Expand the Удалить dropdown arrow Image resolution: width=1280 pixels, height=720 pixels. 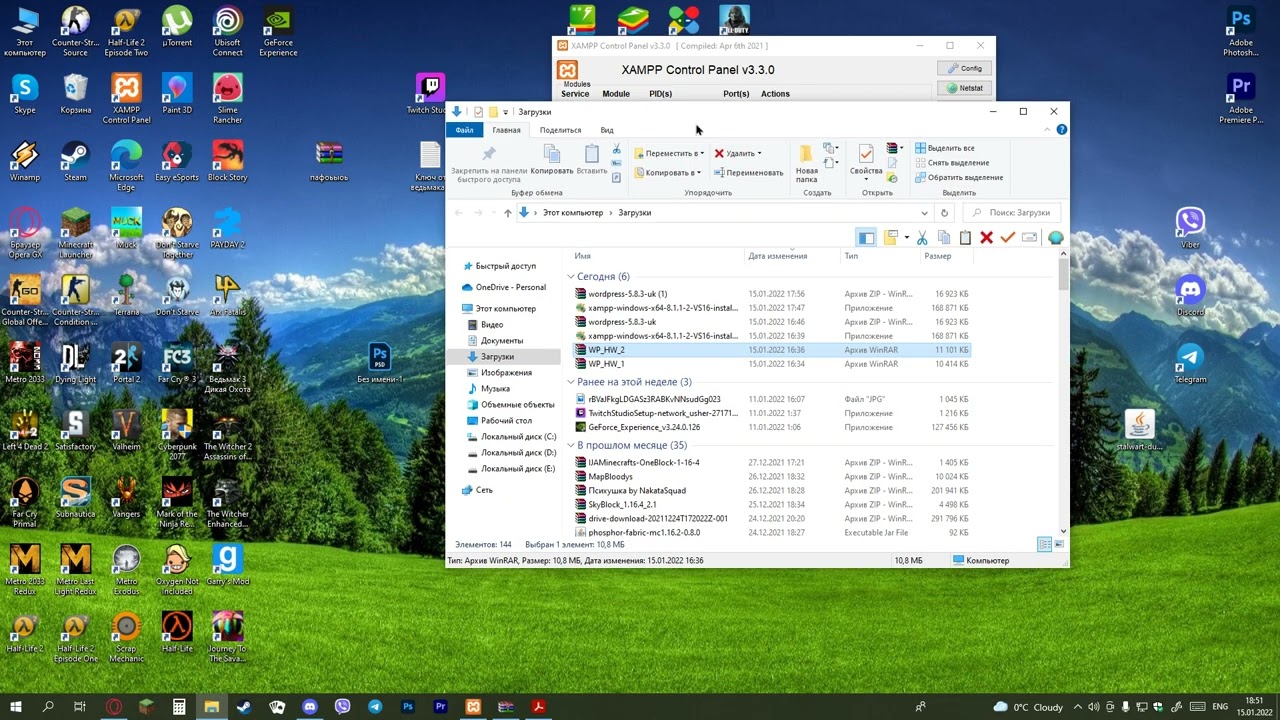[759, 153]
